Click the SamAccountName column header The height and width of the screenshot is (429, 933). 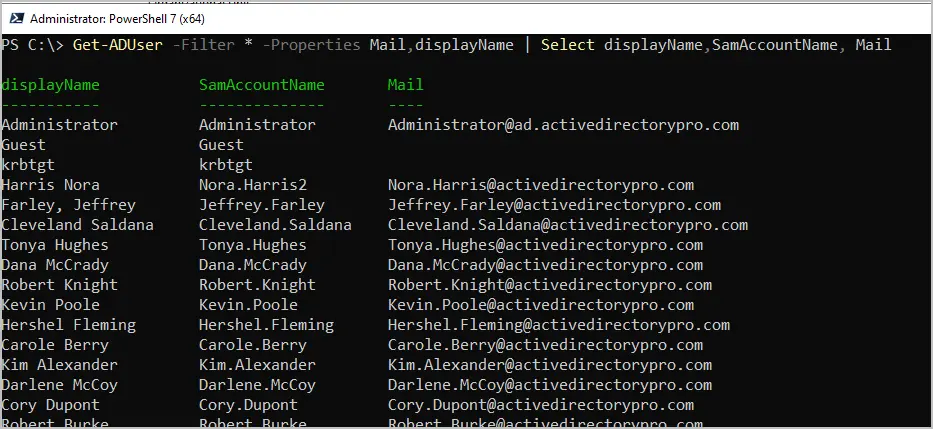pyautogui.click(x=262, y=85)
